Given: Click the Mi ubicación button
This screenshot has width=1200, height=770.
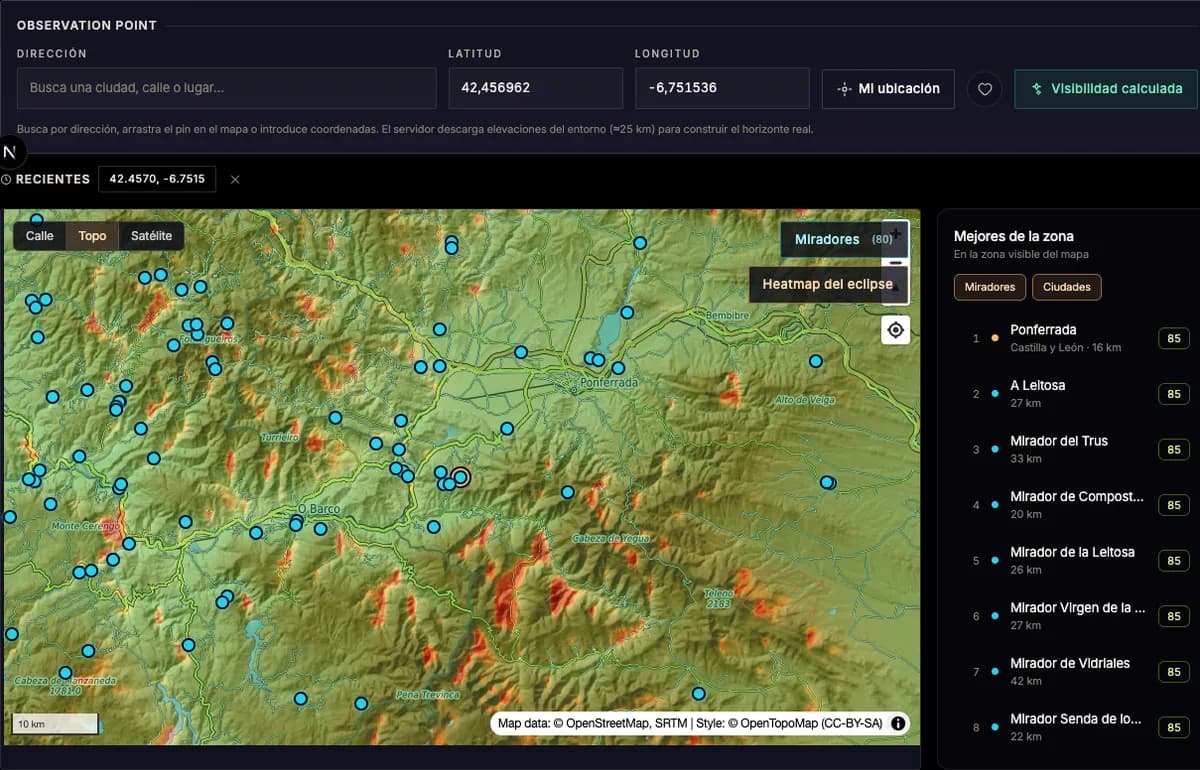Looking at the screenshot, I should coord(888,89).
